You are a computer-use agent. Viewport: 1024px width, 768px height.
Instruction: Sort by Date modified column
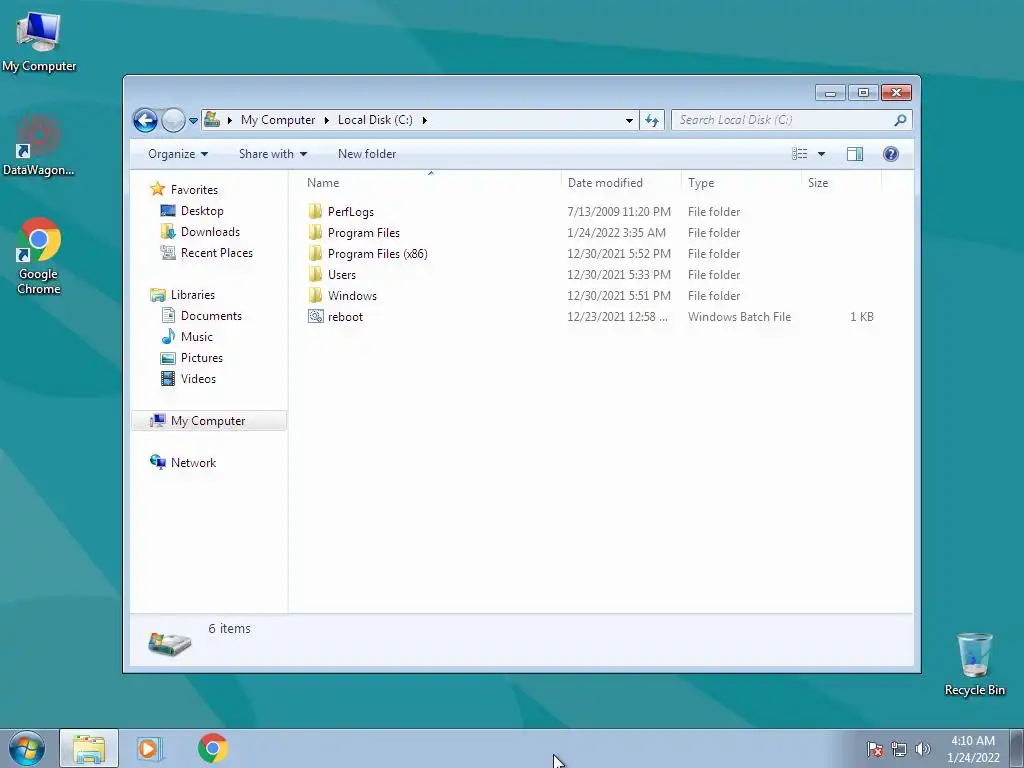[x=620, y=183]
